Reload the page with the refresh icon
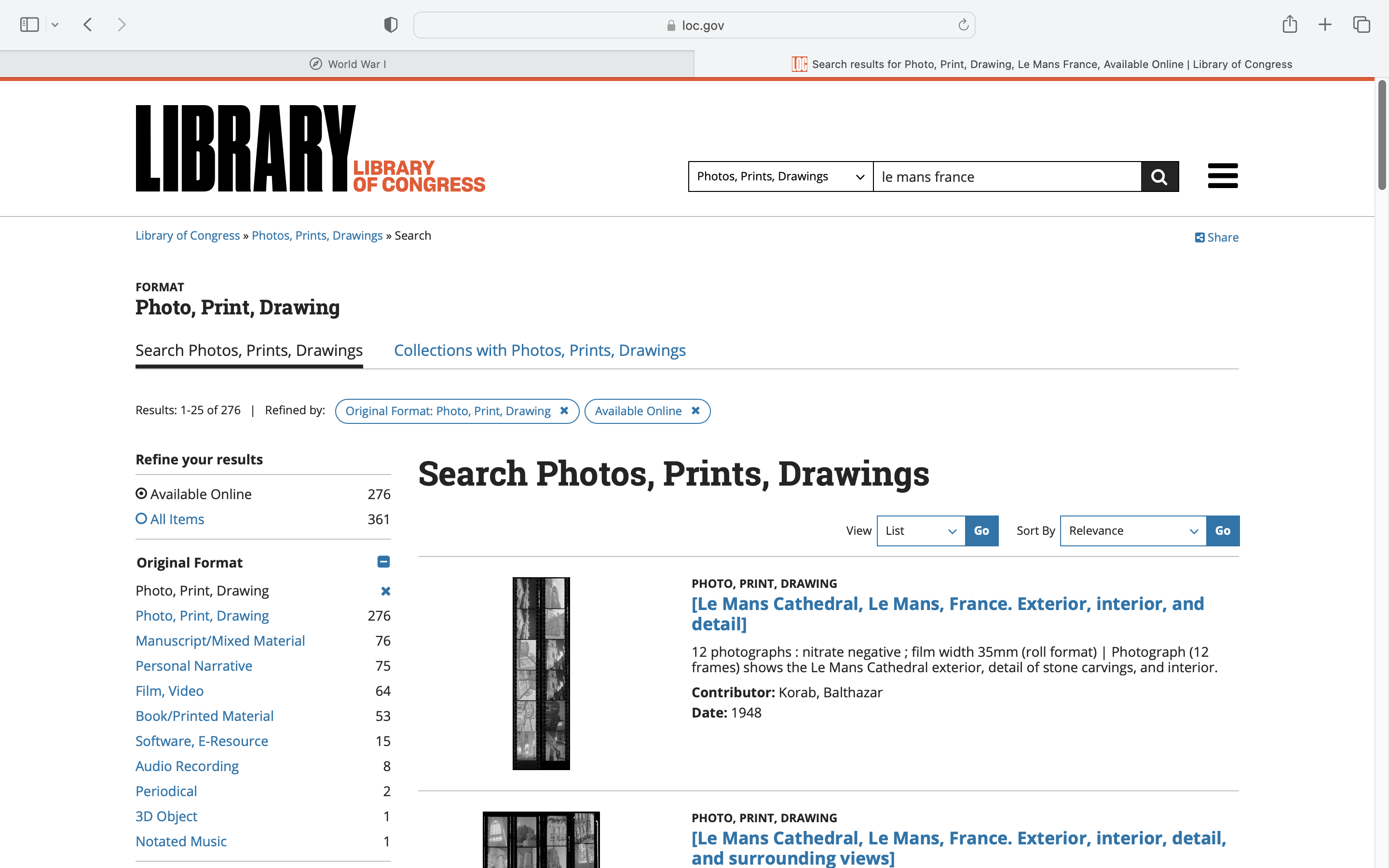 963,25
